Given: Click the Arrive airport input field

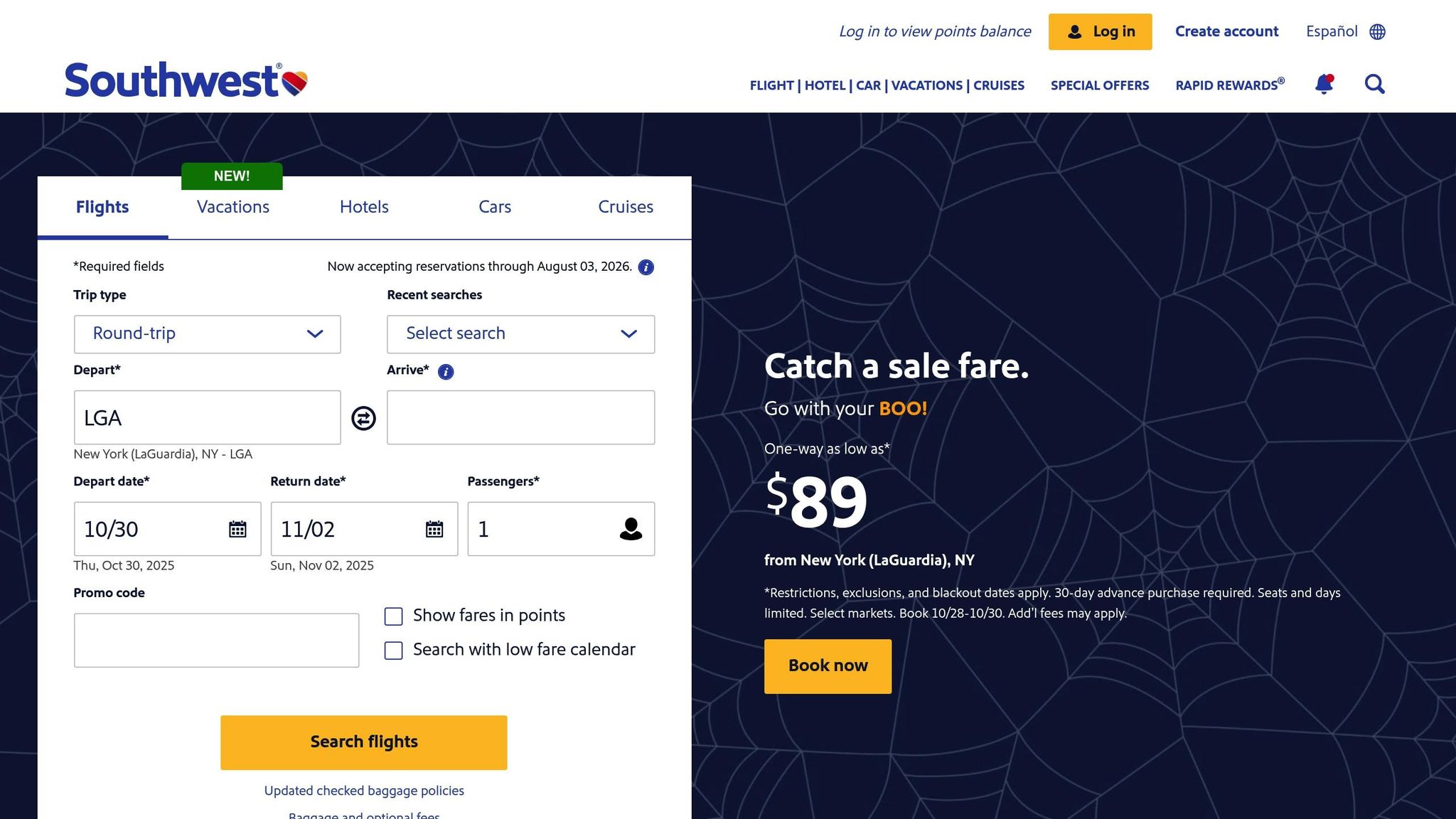Looking at the screenshot, I should tap(520, 417).
